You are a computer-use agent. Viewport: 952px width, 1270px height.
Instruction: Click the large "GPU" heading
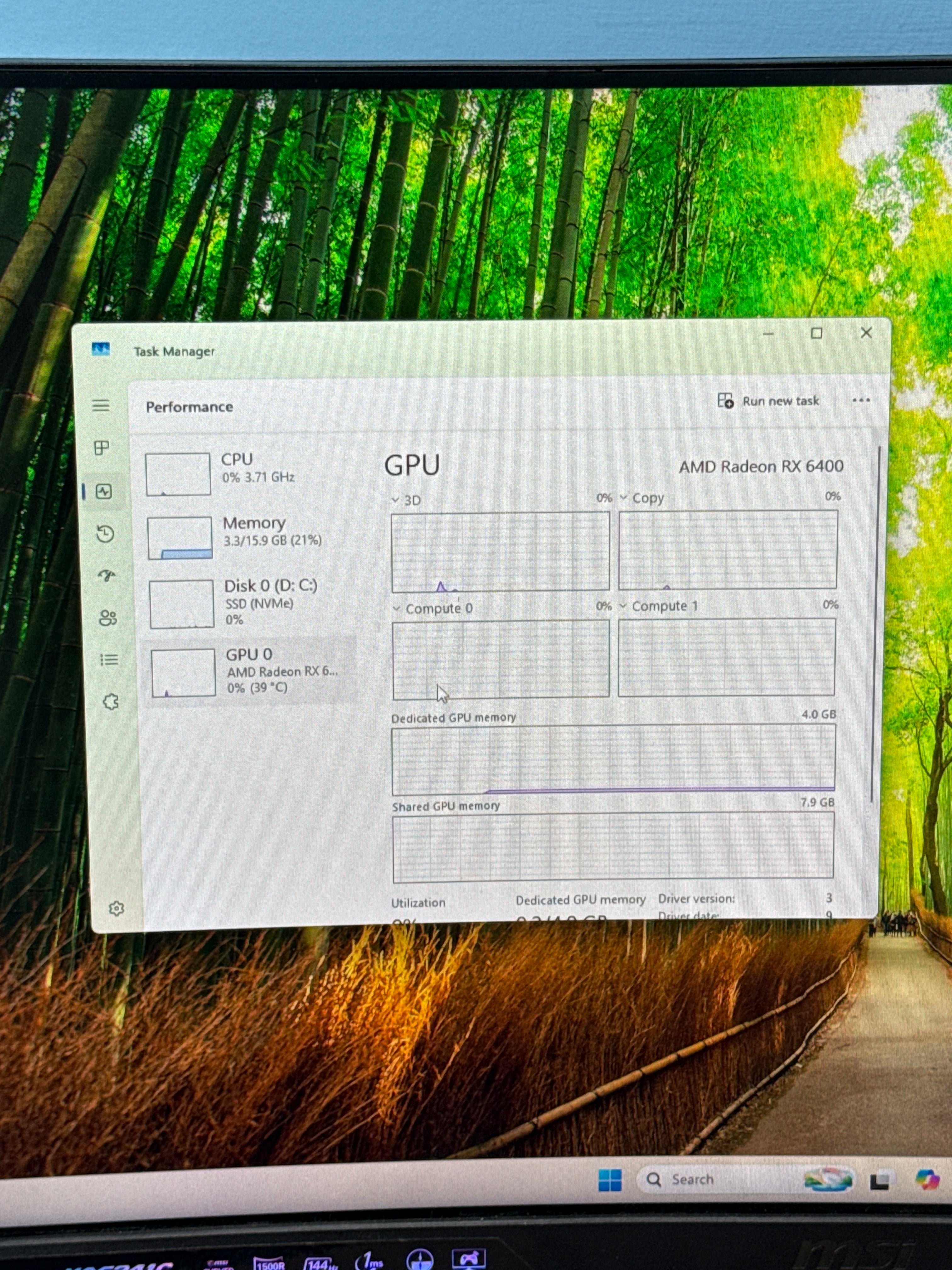[412, 465]
